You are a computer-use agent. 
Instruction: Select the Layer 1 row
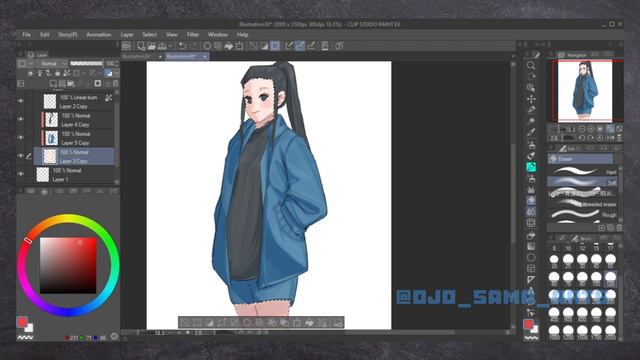[74, 174]
